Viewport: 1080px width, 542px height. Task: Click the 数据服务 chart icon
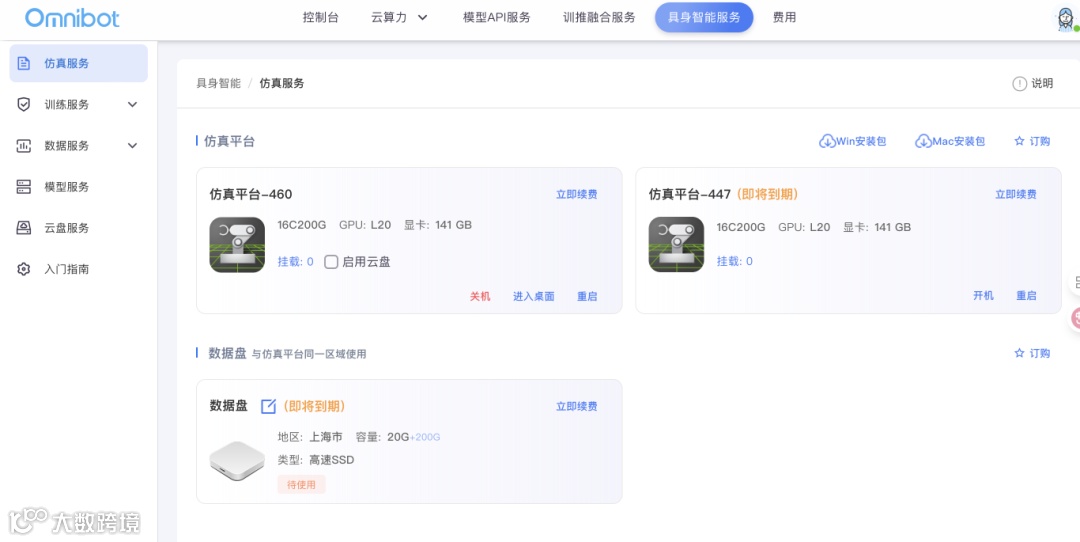pyautogui.click(x=23, y=146)
